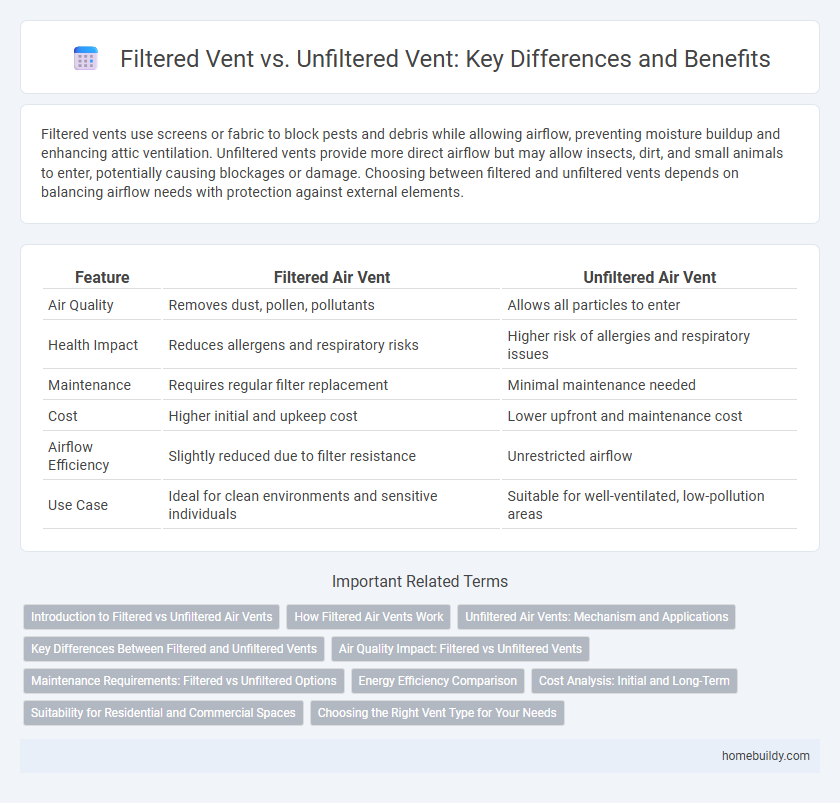This screenshot has width=840, height=803.
Task: Click the 'Feature' column header
Action: [x=102, y=277]
